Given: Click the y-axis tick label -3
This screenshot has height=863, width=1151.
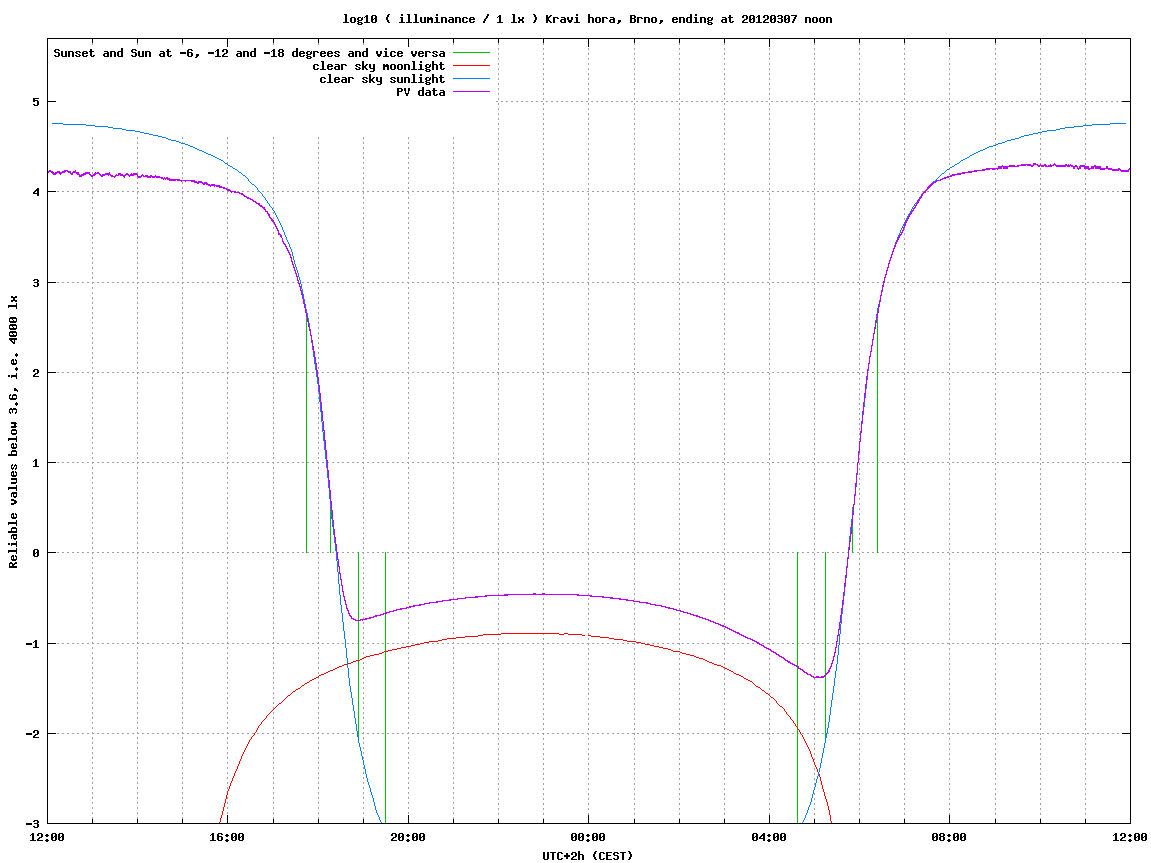Looking at the screenshot, I should (x=32, y=824).
